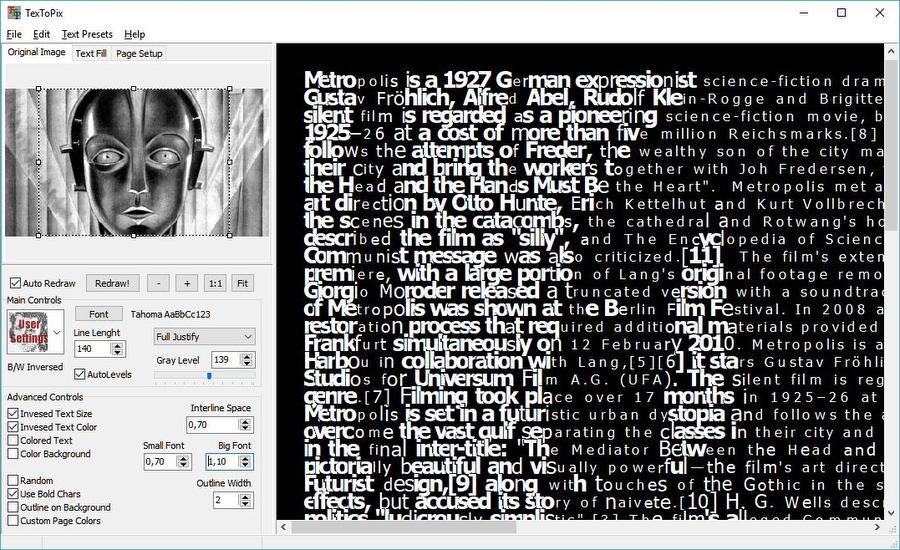Click the preview scroll right arrow
This screenshot has width=900, height=550.
click(877, 526)
